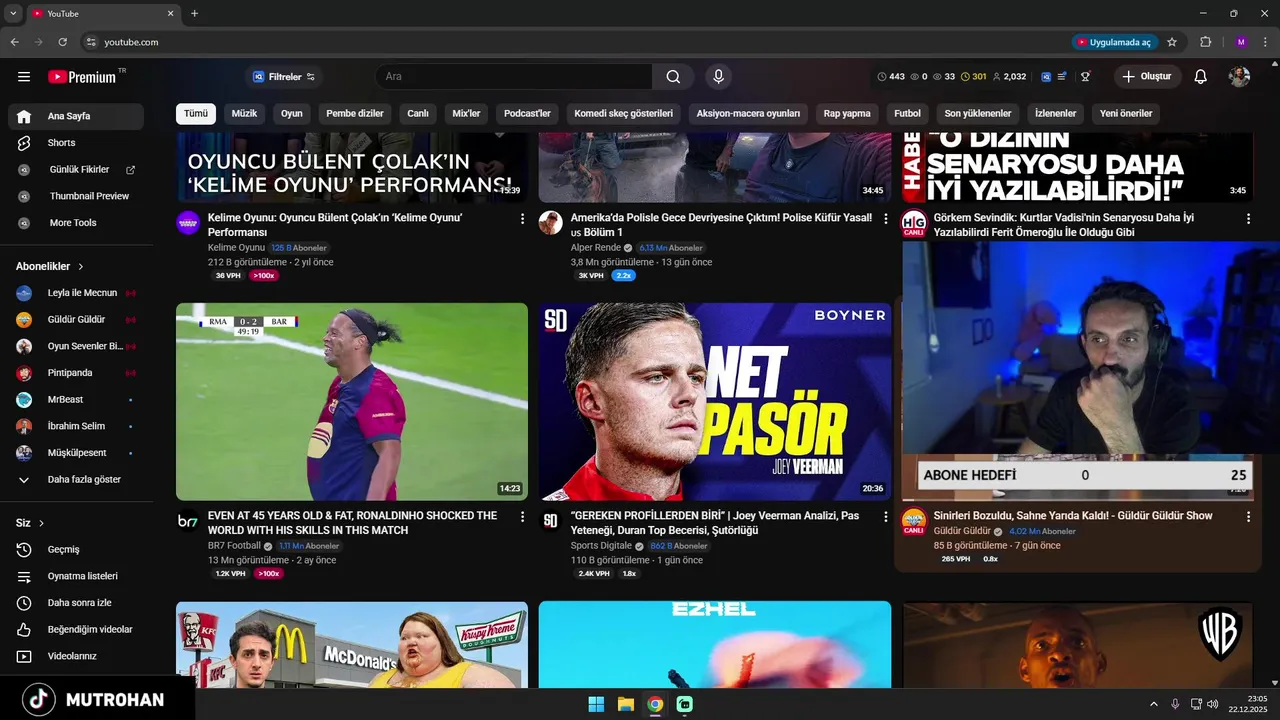This screenshot has height=720, width=1280.
Task: Go back with the browser arrow
Action: coord(15,42)
